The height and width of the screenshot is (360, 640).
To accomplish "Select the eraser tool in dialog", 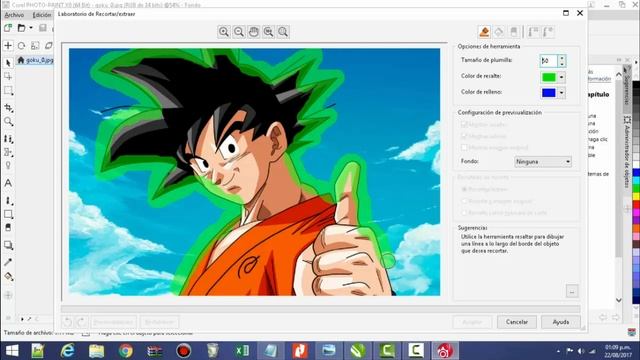I will [514, 32].
